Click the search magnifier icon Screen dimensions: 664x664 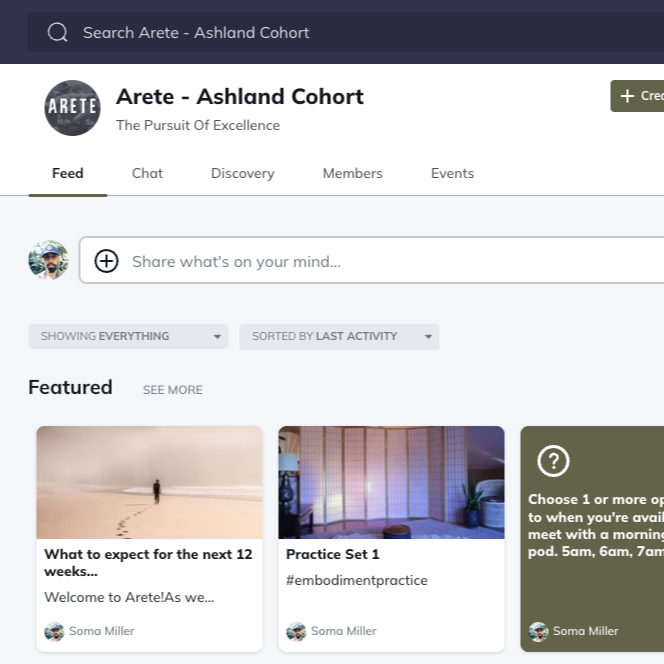click(x=58, y=32)
